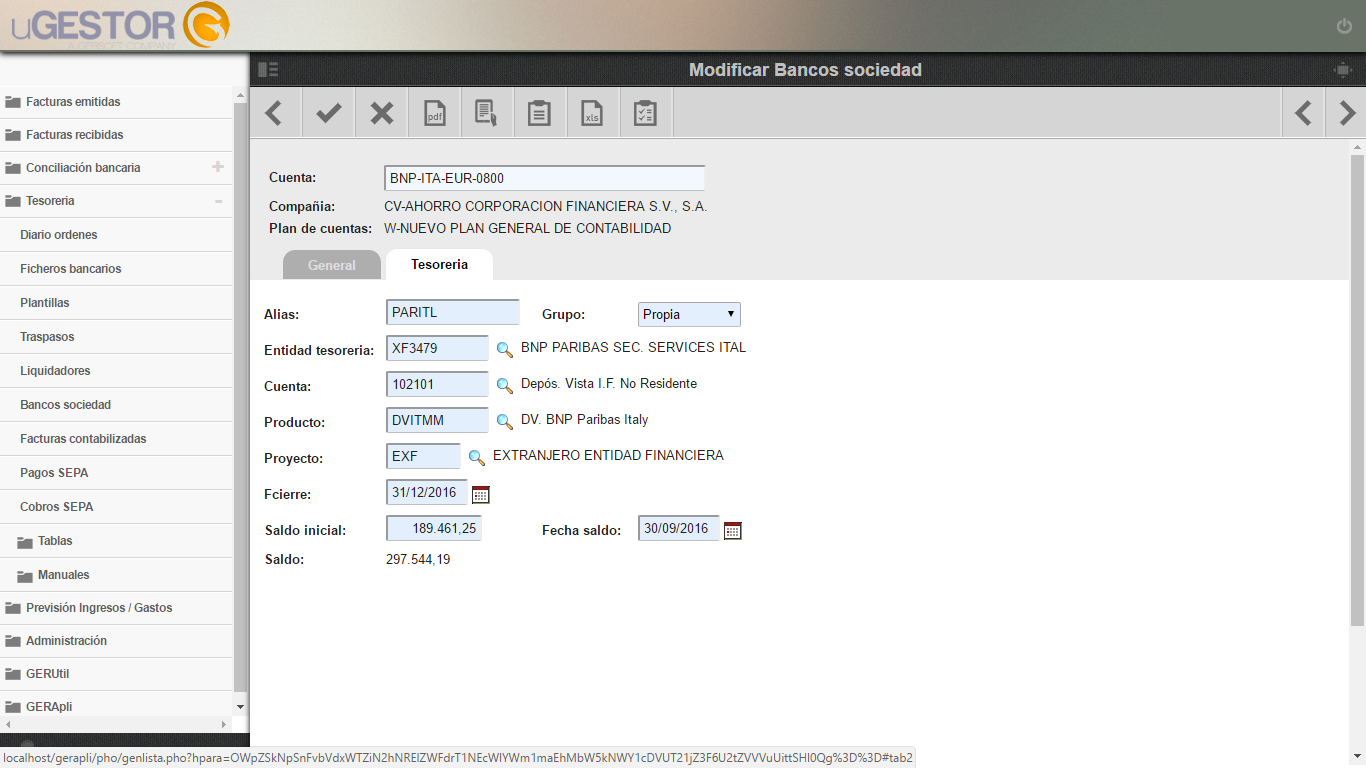Open Traspasos link

click(47, 337)
